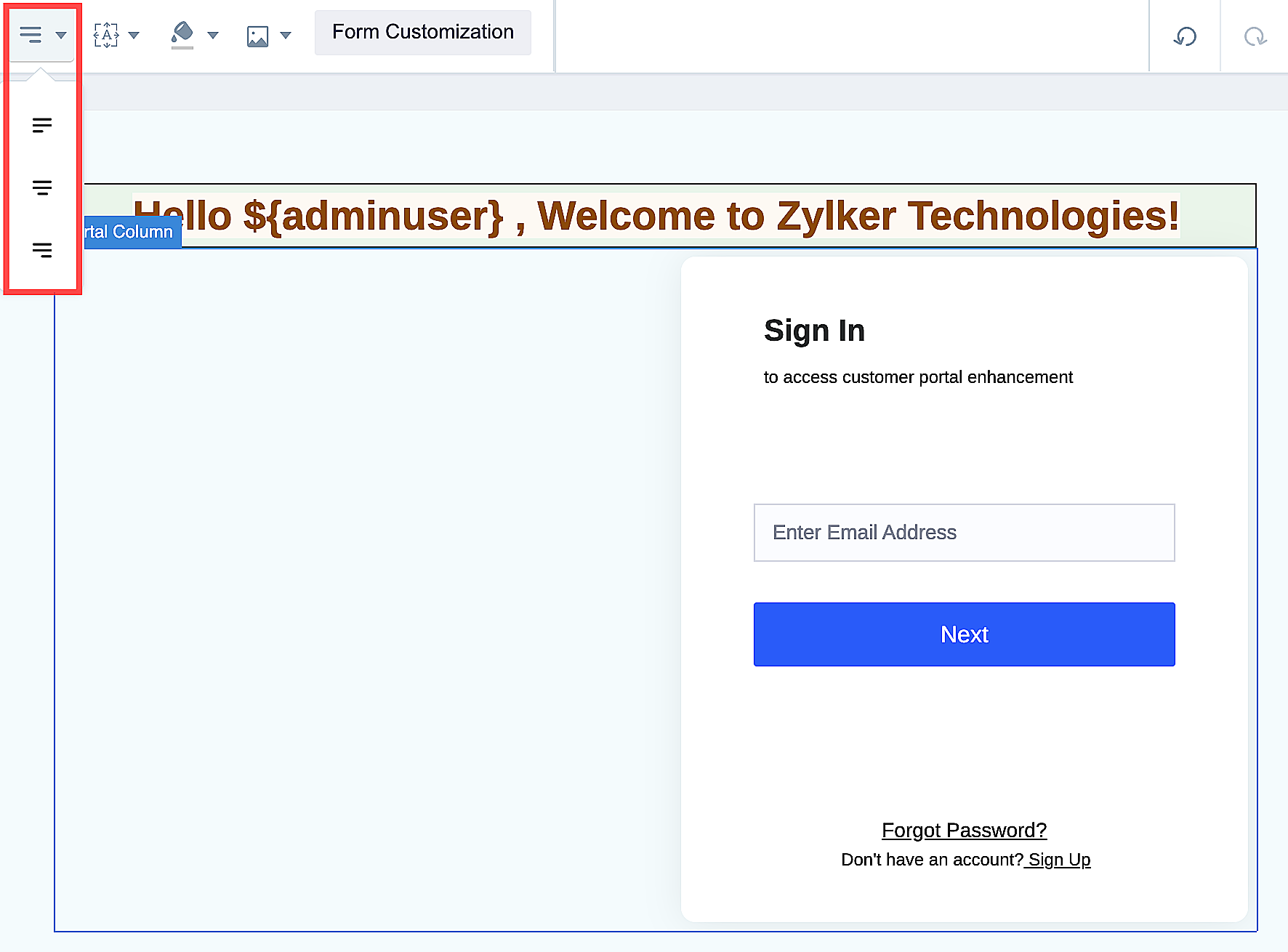Select the Portal Column label tag
Screen dimensions: 1288x952
[x=132, y=233]
